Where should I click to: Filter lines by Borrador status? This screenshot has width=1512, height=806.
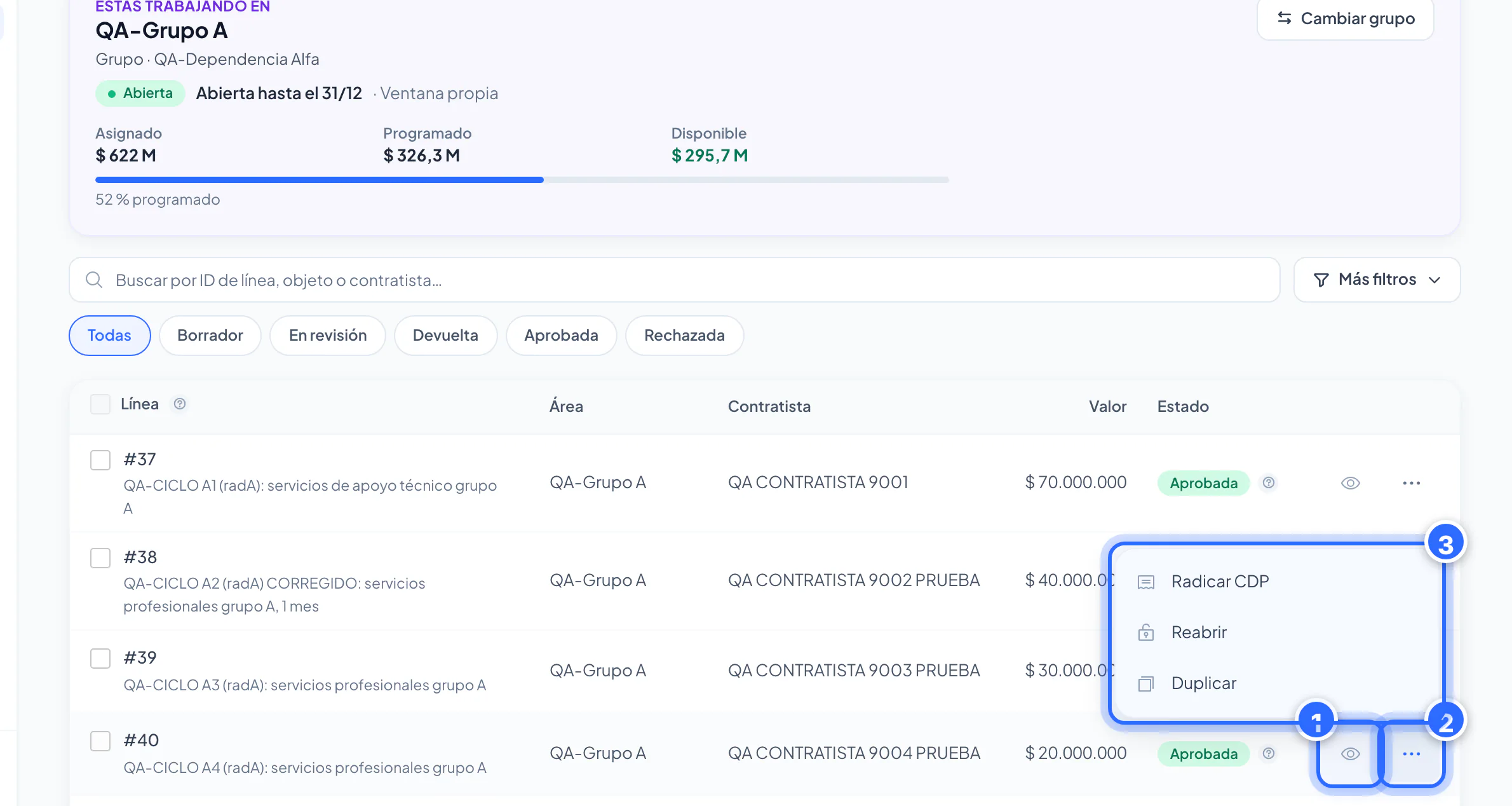[210, 336]
